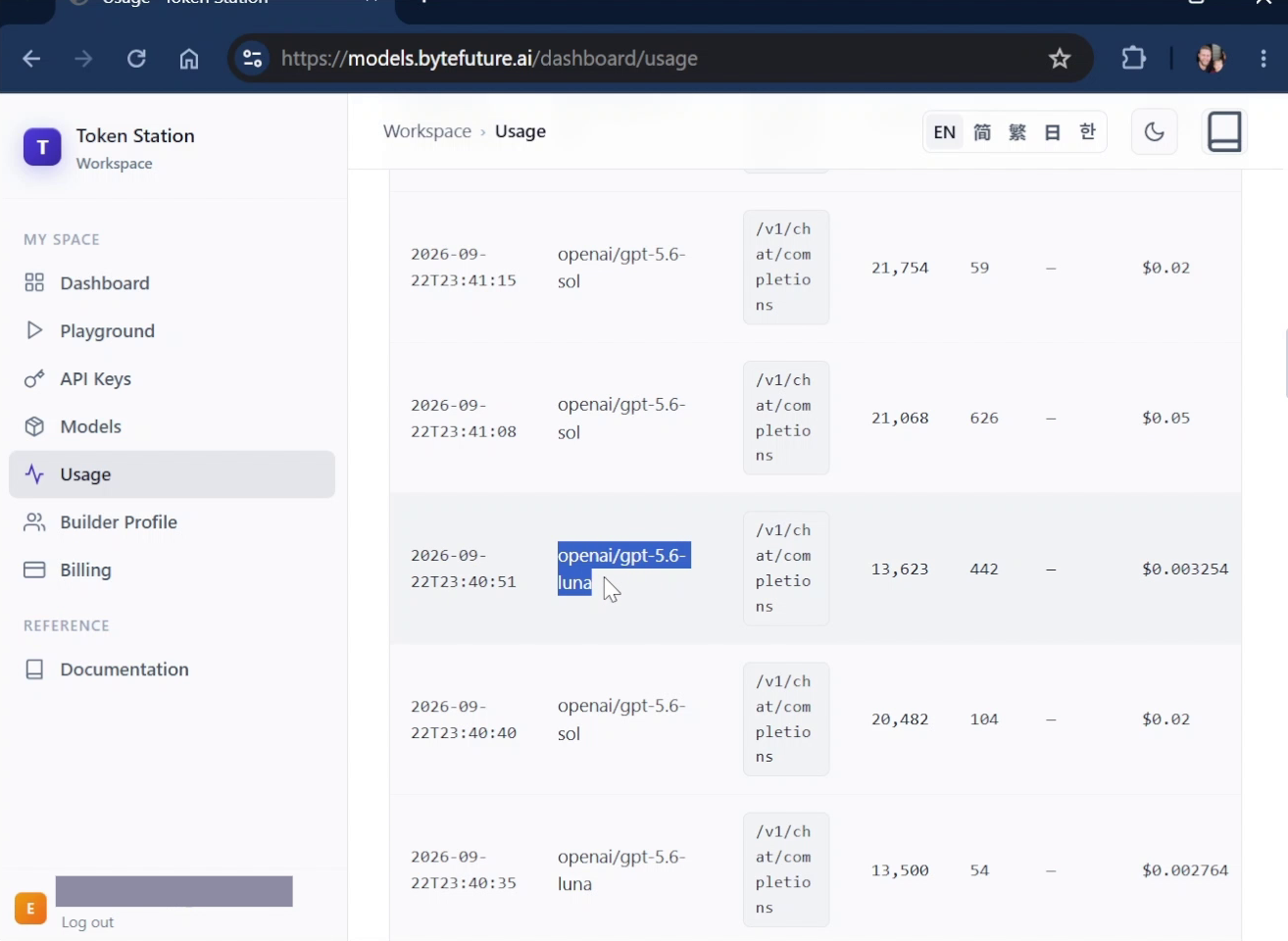The image size is (1288, 941).
Task: Switch language to Traditional Chinese 繁
Action: point(1017,132)
